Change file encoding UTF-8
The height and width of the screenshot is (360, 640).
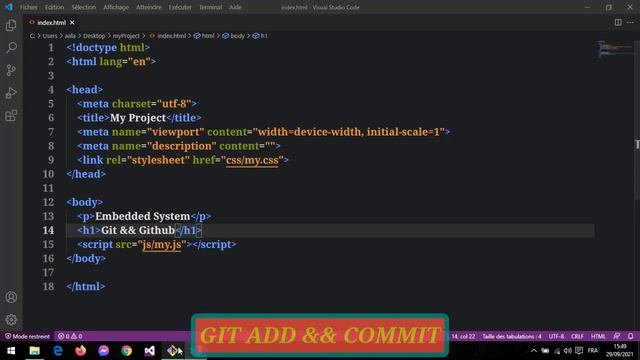coord(556,336)
